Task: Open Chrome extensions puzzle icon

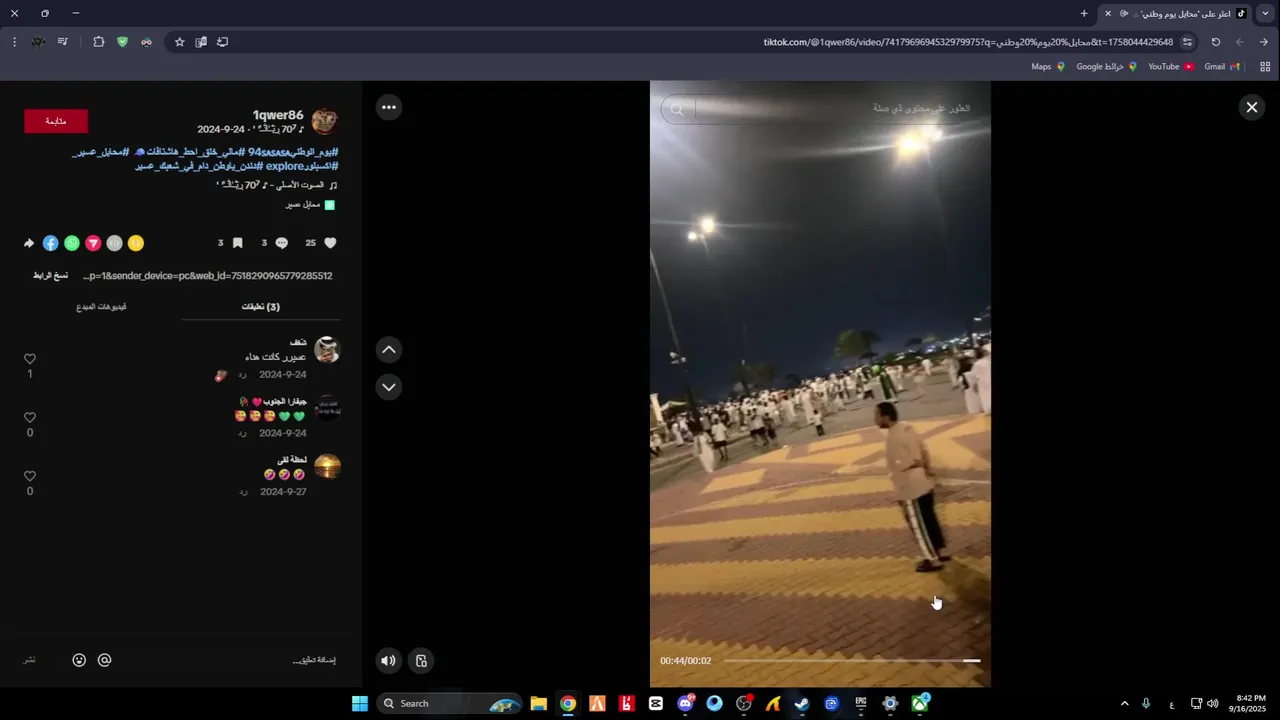Action: [98, 42]
